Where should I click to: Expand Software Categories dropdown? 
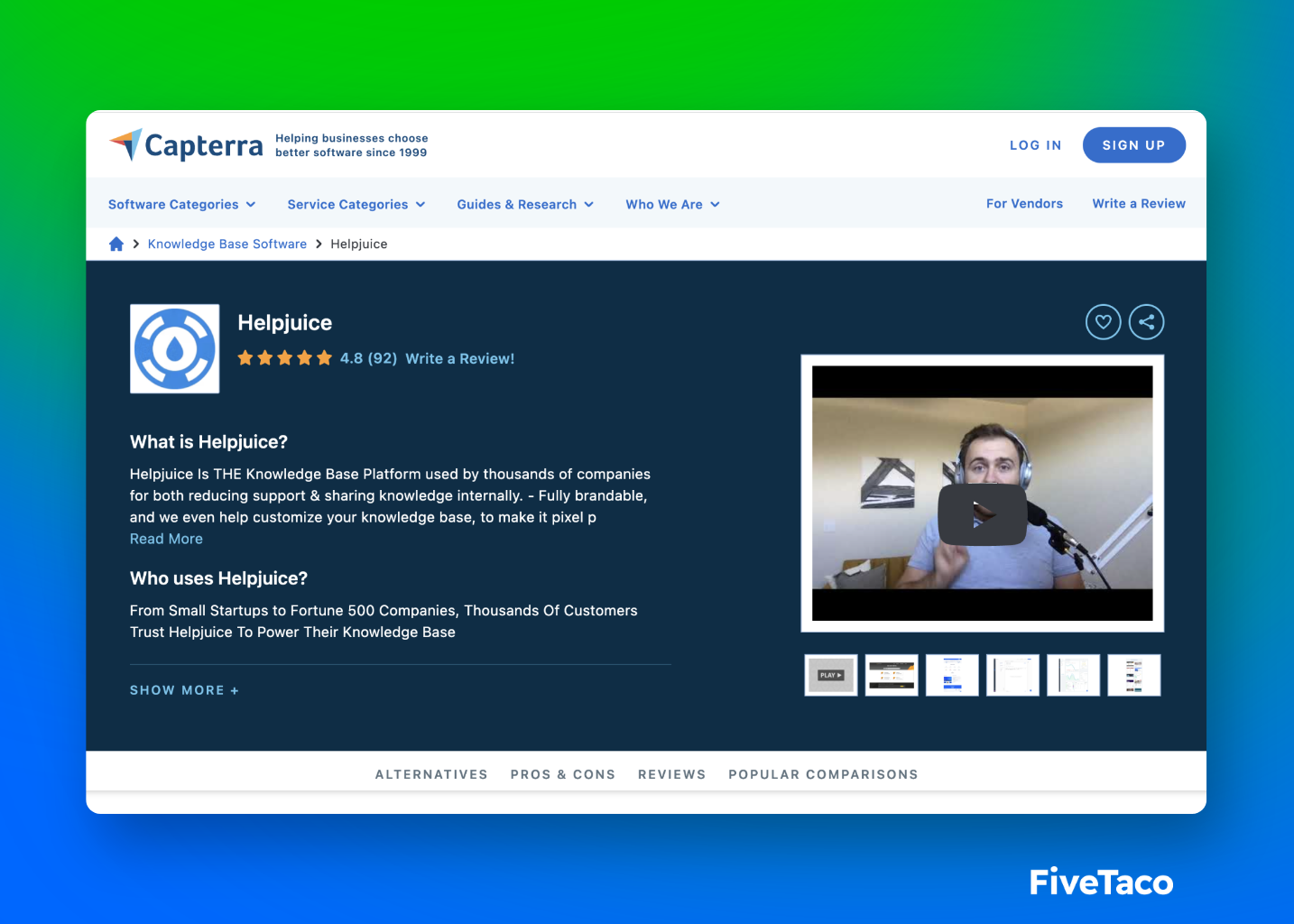click(x=182, y=205)
